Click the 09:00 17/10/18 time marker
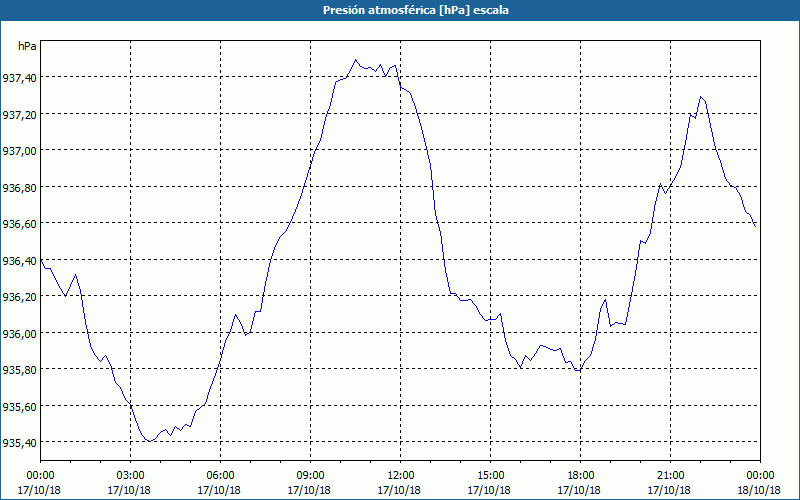This screenshot has width=800, height=500. [x=310, y=483]
